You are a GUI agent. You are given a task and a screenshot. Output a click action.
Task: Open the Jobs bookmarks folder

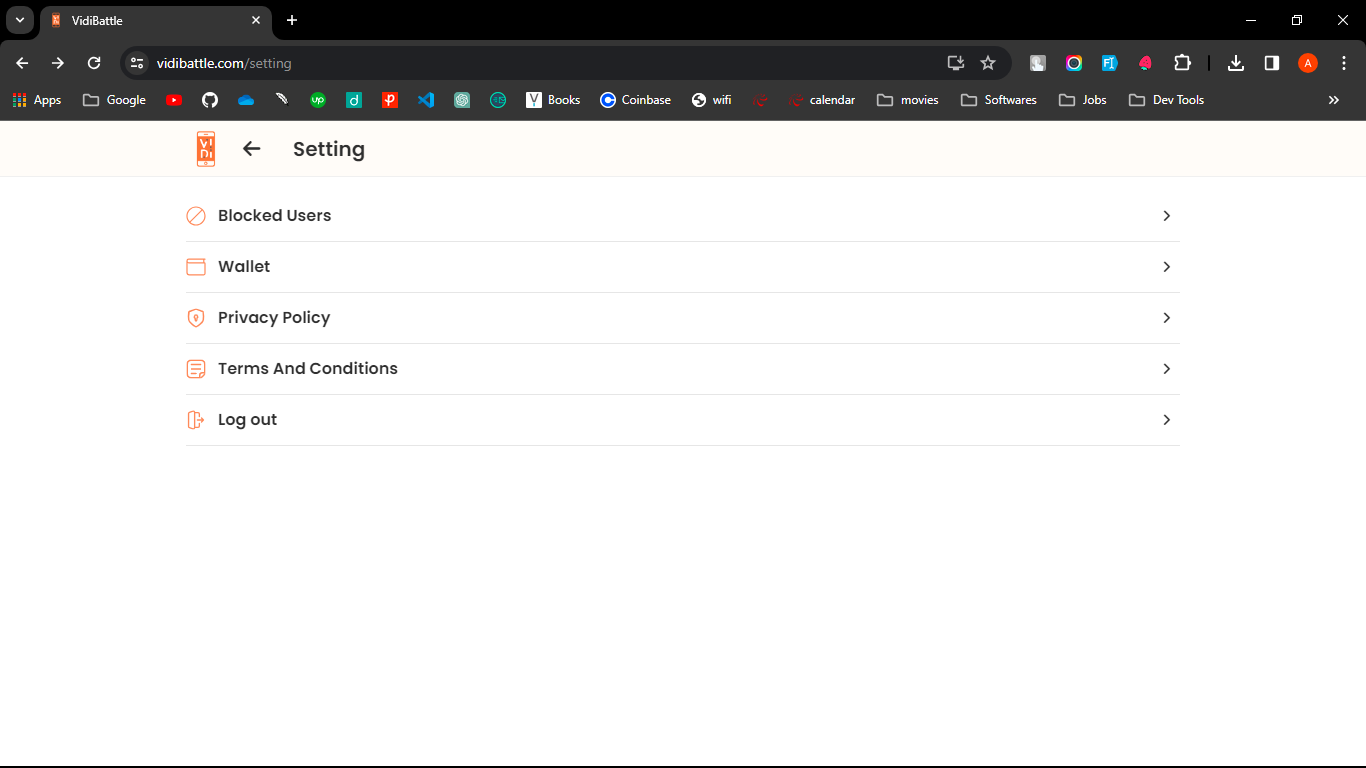pyautogui.click(x=1083, y=100)
